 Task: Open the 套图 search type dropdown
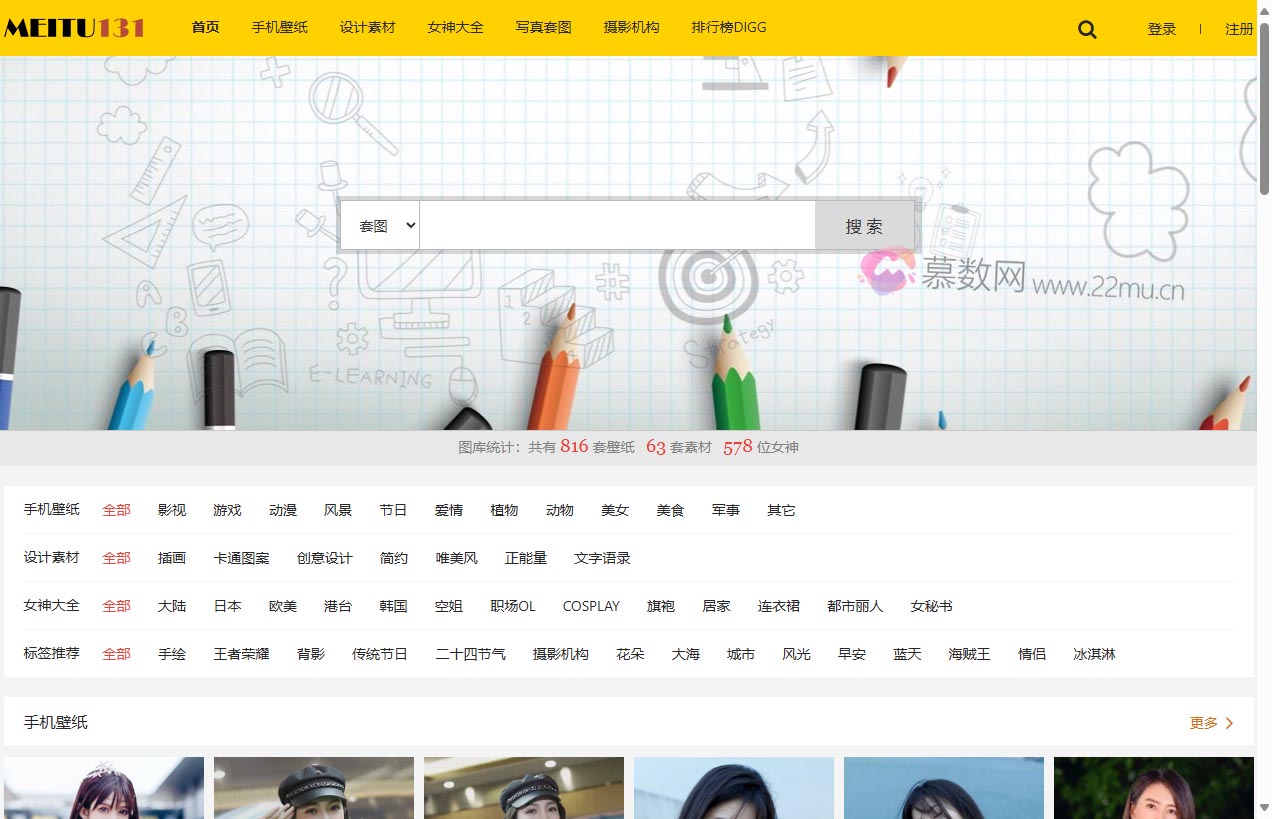coord(380,225)
